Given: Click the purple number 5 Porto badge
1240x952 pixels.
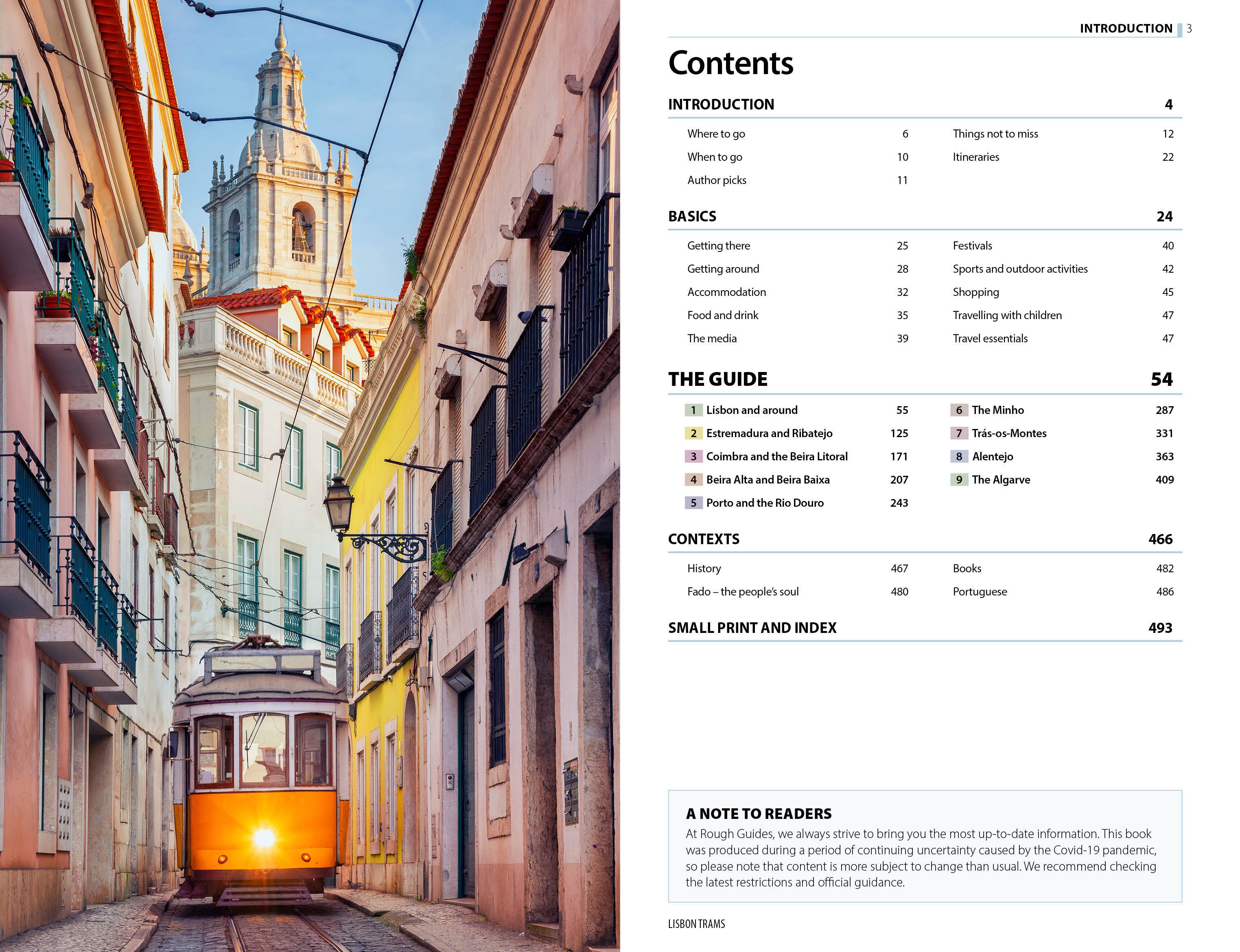Looking at the screenshot, I should tap(693, 503).
